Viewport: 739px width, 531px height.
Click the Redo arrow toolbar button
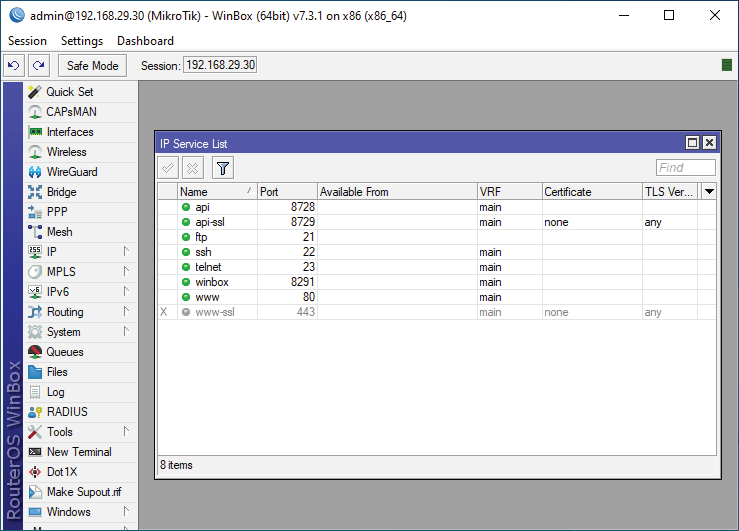click(x=39, y=65)
